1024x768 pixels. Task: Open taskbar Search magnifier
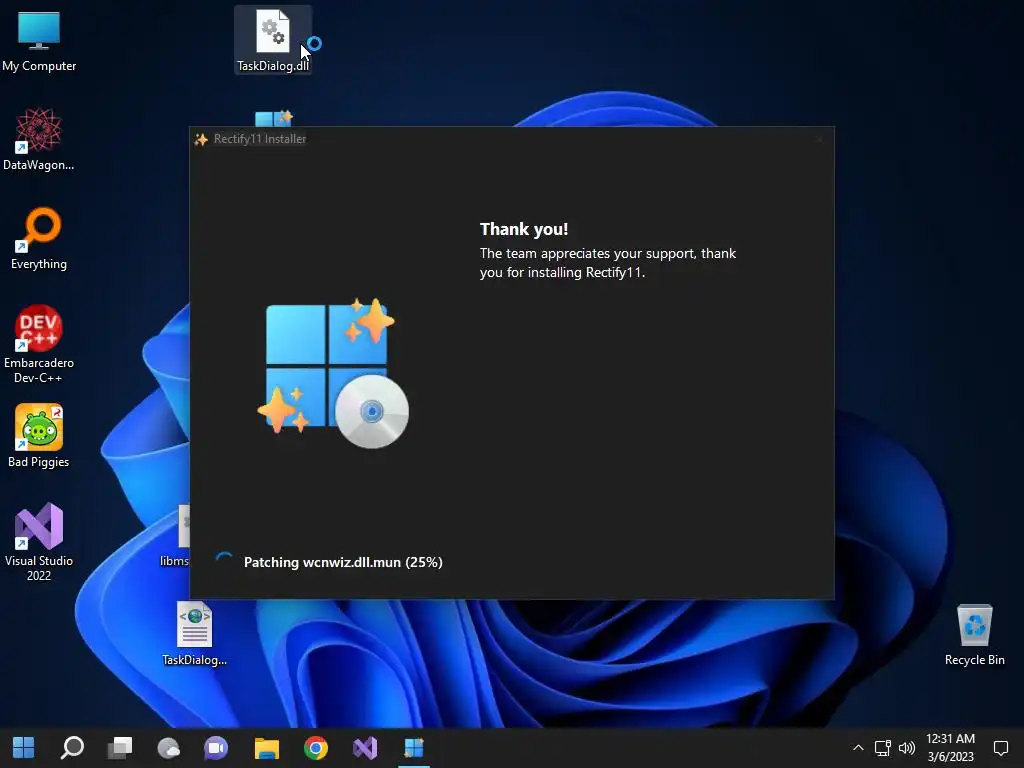pyautogui.click(x=72, y=748)
